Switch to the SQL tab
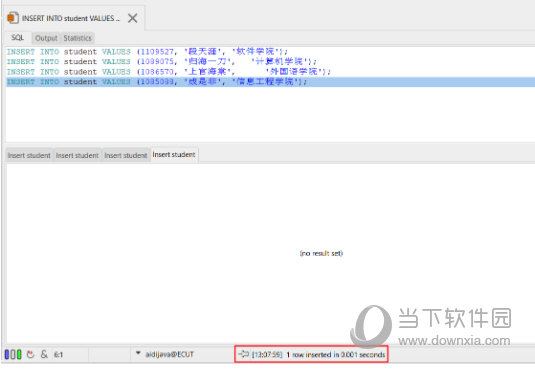Screen dimensions: 535x370 [17, 38]
